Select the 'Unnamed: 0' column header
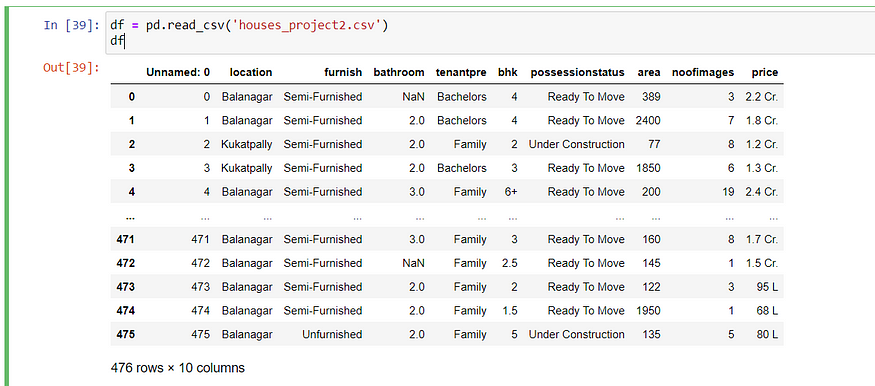This screenshot has width=875, height=386. pos(178,73)
